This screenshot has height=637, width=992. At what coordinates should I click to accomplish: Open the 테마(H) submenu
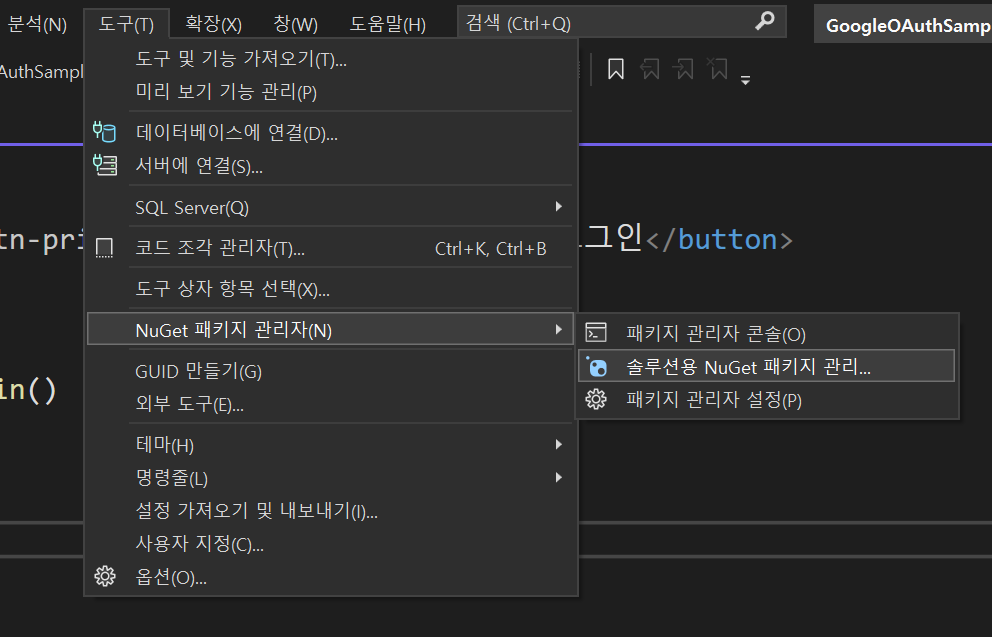[330, 445]
